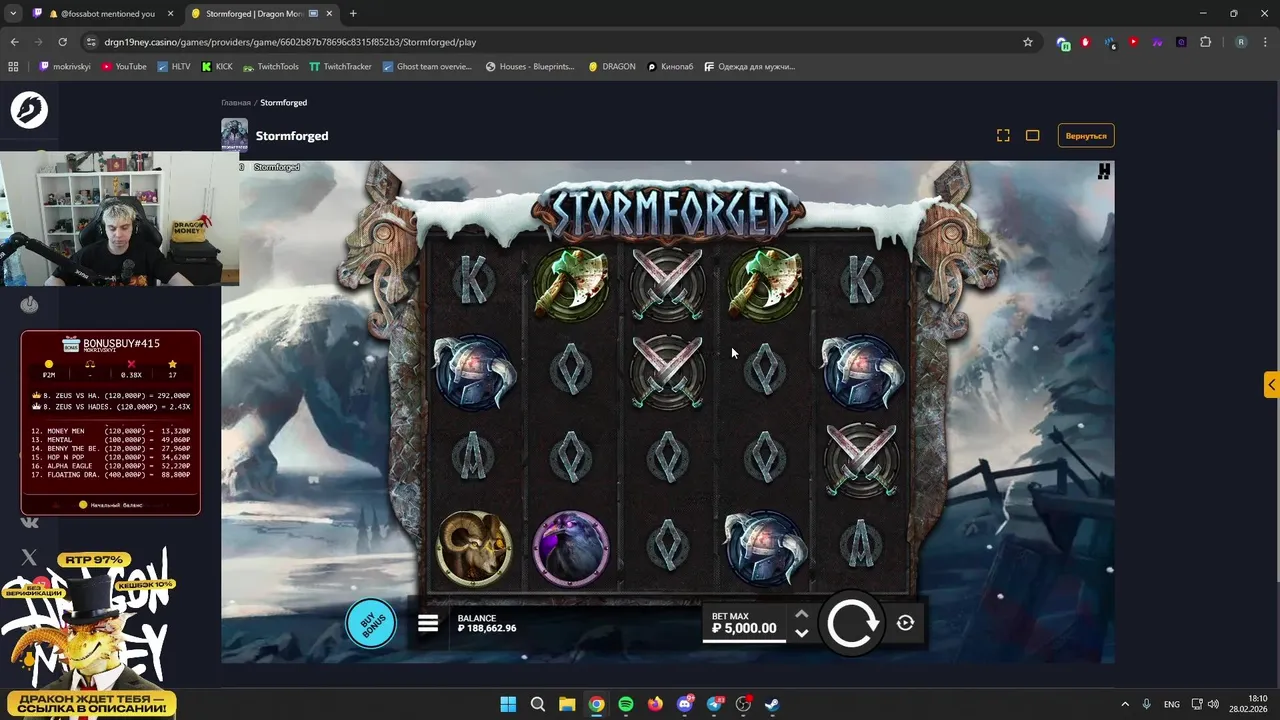The height and width of the screenshot is (720, 1280).
Task: Bookmark this page with star icon
Action: (x=1027, y=42)
